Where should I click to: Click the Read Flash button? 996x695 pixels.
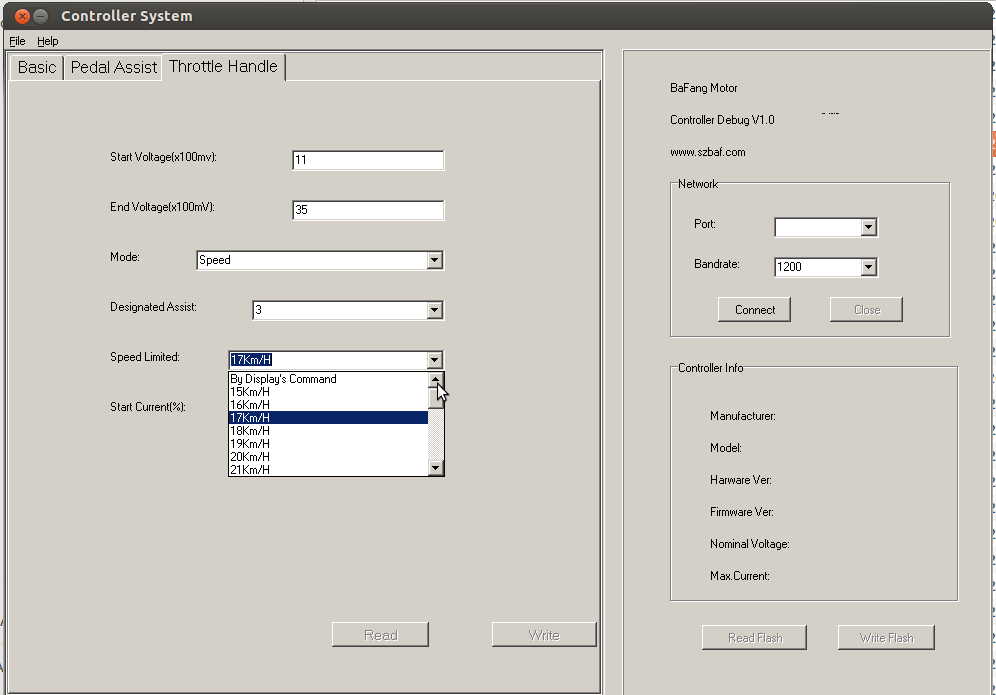coord(755,638)
